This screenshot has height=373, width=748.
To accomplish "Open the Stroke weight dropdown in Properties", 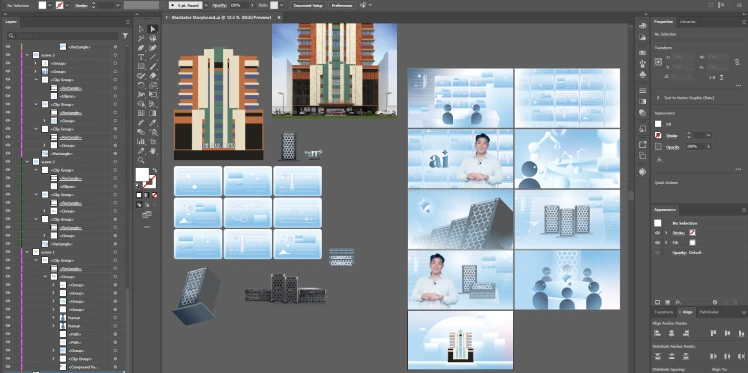I will pos(708,135).
